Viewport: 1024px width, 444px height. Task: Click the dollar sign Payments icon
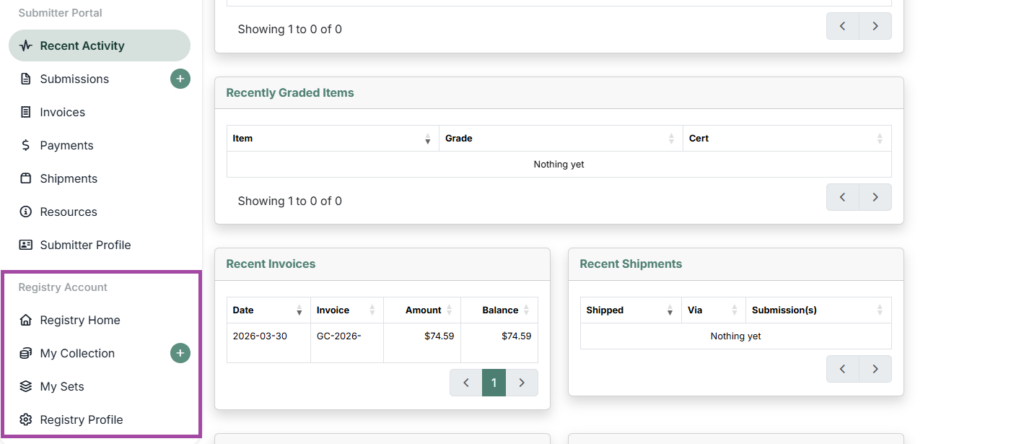[x=25, y=146]
